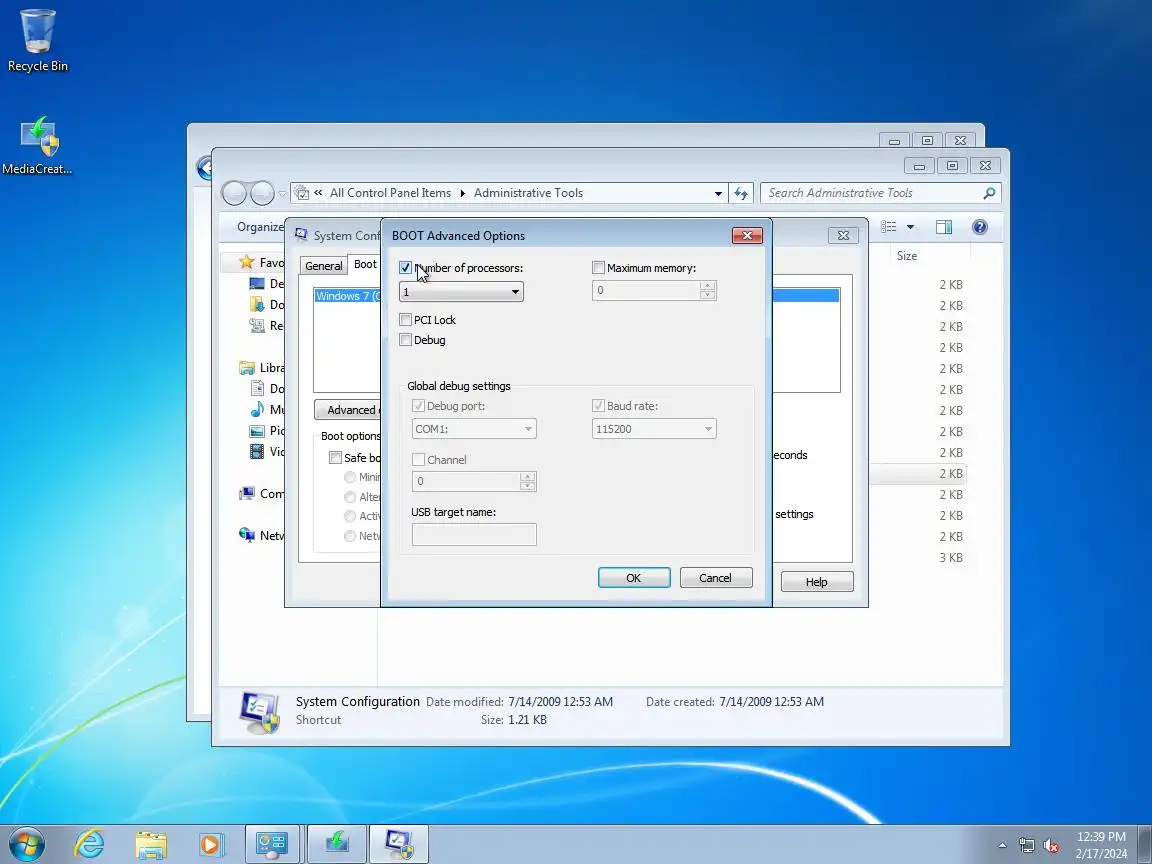
Task: Click Administrative Tools address breadcrumb
Action: (528, 193)
